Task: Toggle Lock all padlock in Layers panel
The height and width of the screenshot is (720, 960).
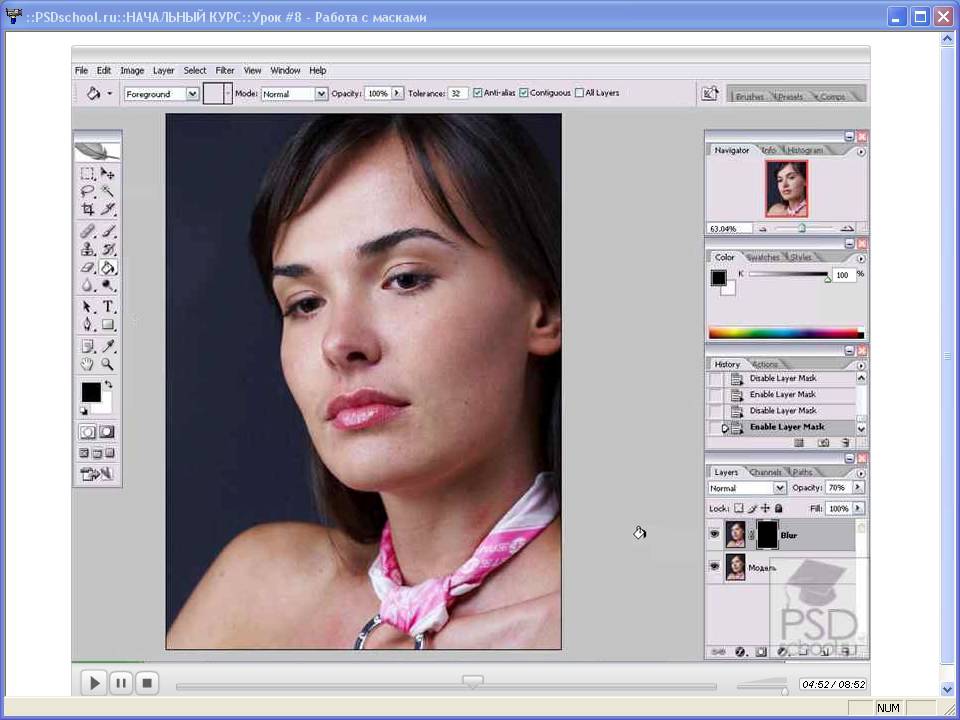Action: tap(779, 508)
